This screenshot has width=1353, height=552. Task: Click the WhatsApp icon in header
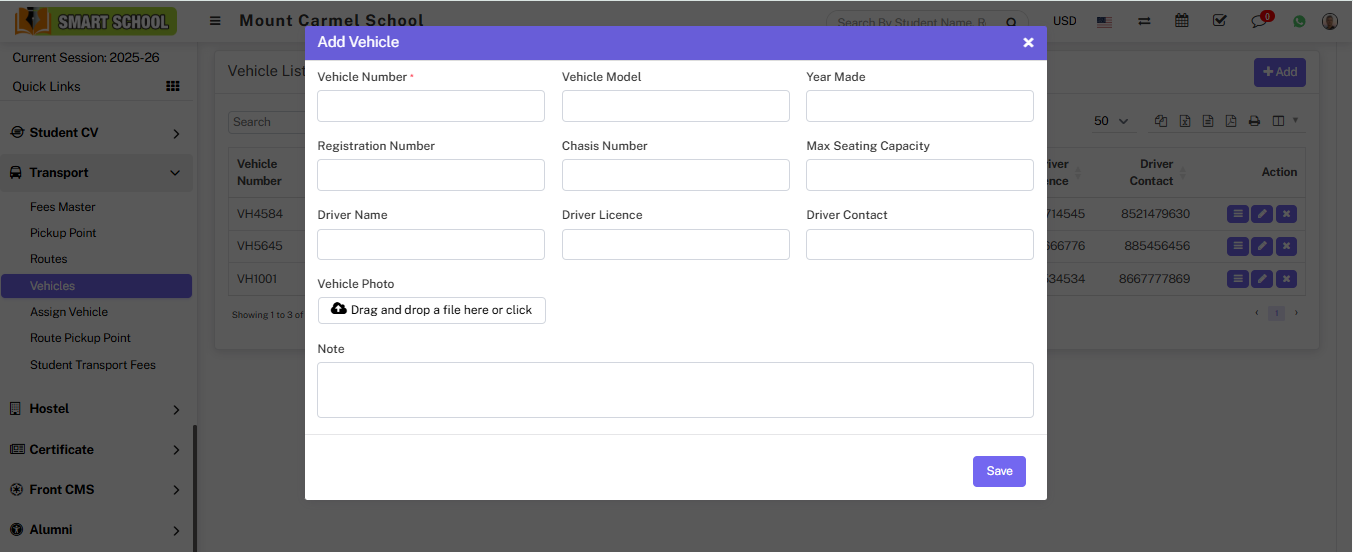(x=1299, y=21)
